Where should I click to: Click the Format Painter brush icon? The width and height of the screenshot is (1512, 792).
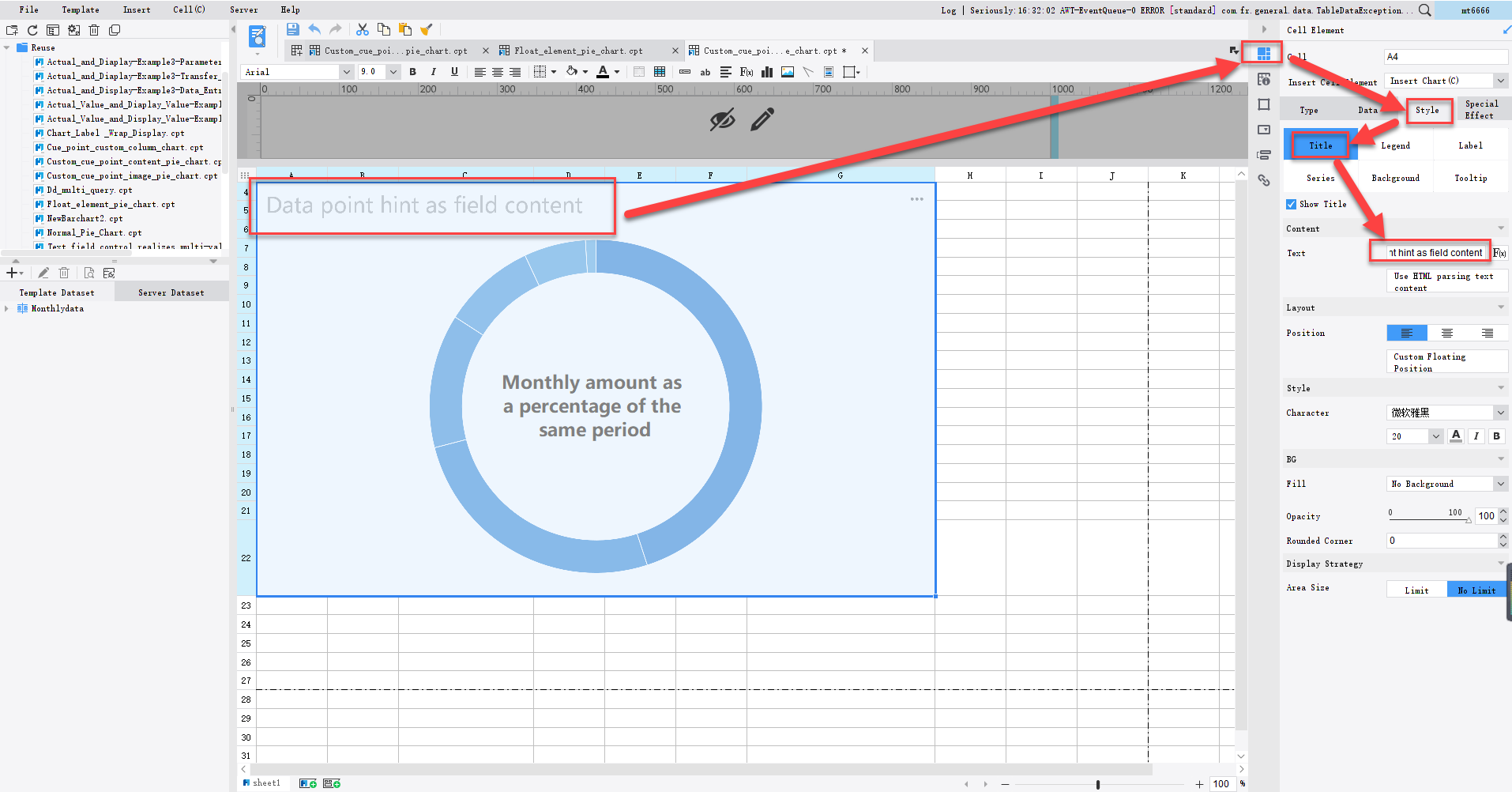click(427, 29)
